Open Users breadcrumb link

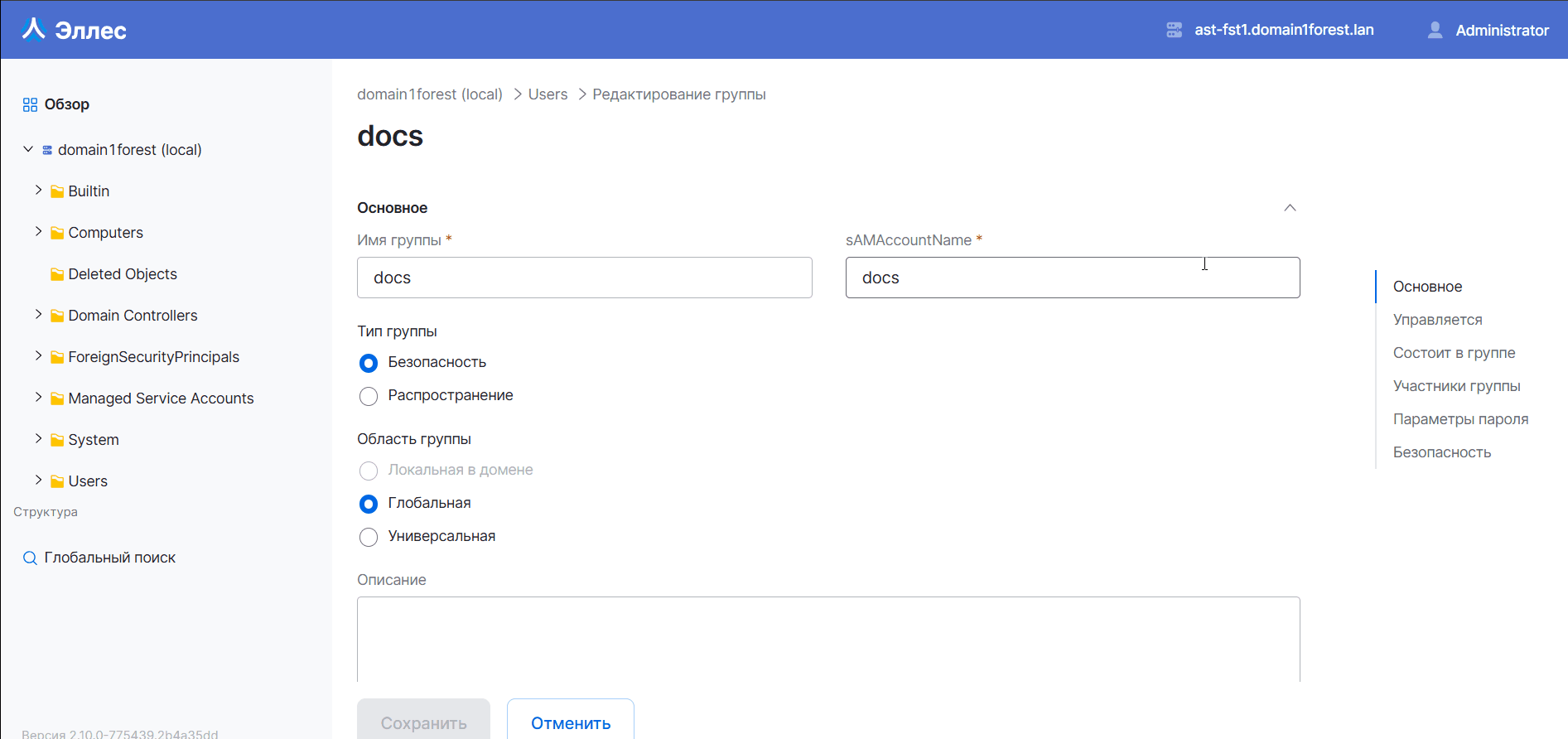click(x=548, y=94)
